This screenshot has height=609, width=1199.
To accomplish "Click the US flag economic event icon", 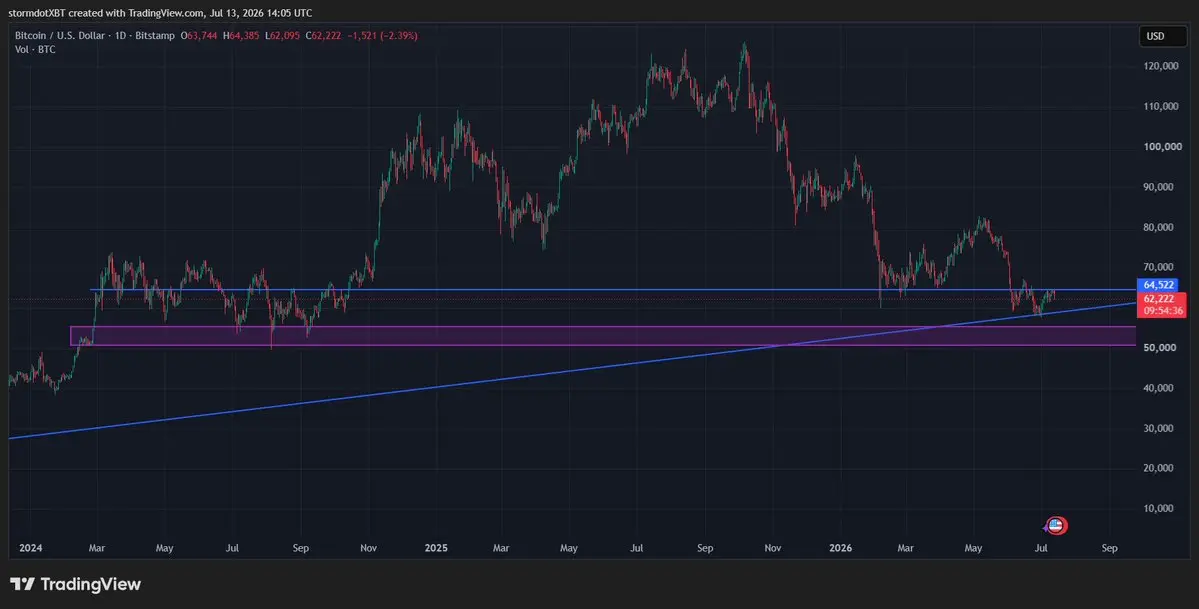I will (x=1057, y=526).
